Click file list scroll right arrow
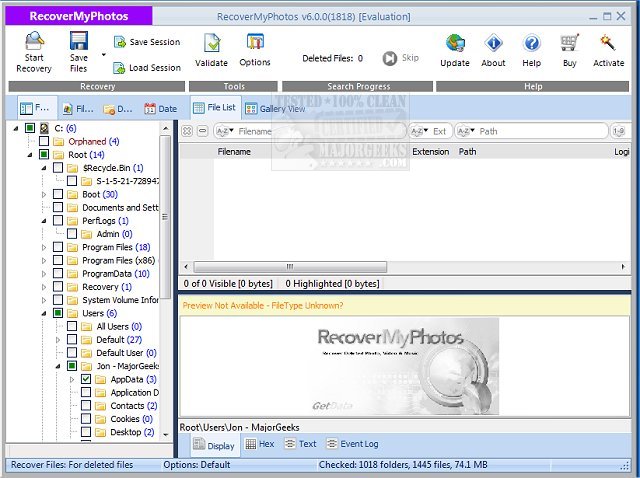The width and height of the screenshot is (640, 478). (x=623, y=267)
